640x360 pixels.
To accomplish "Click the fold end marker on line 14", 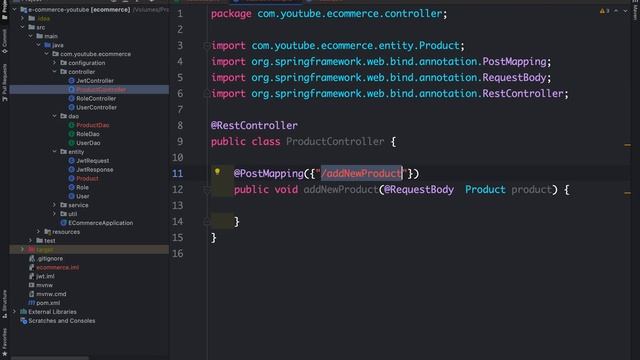I will (x=207, y=222).
